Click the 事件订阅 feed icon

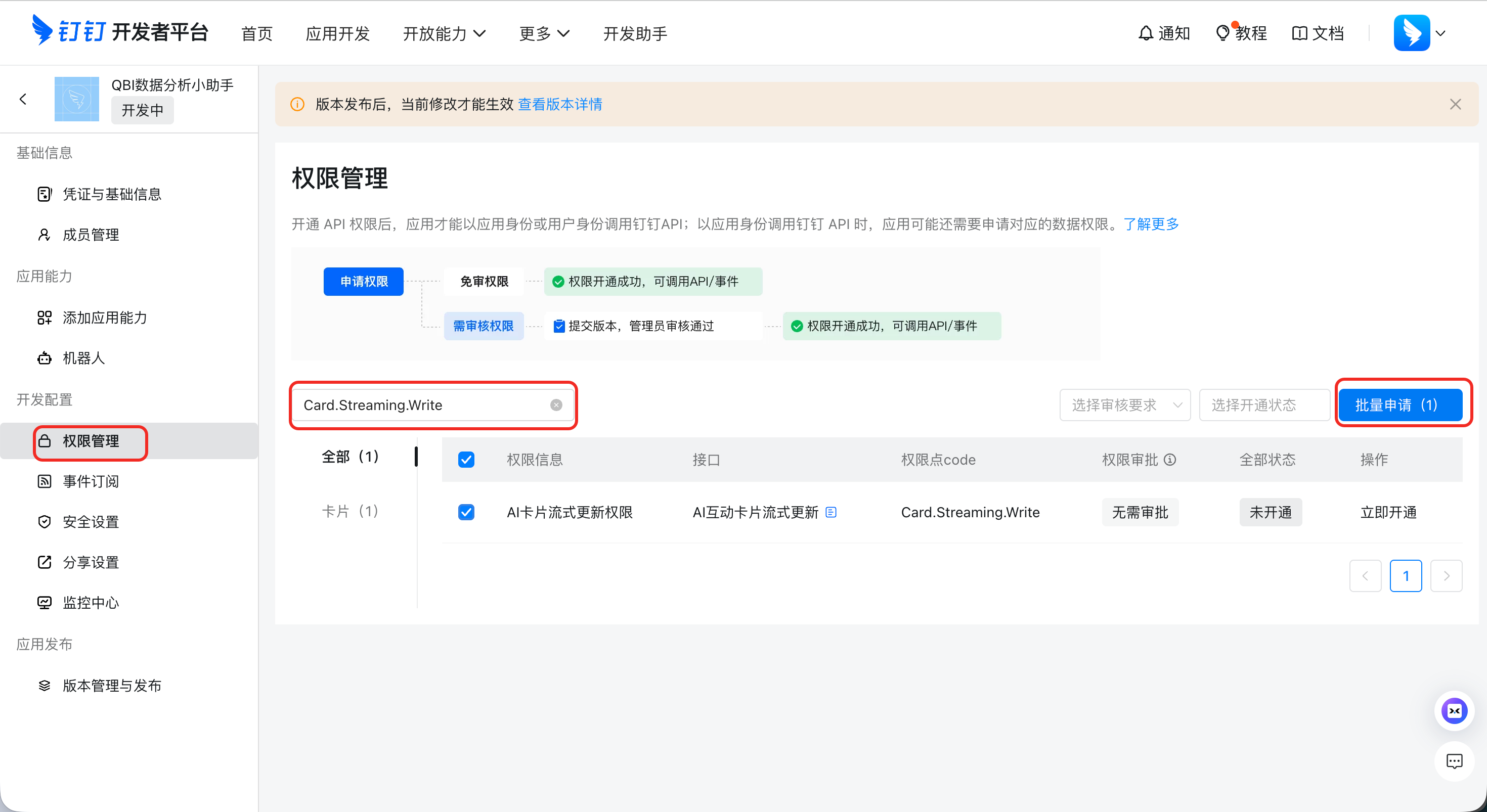pyautogui.click(x=45, y=481)
